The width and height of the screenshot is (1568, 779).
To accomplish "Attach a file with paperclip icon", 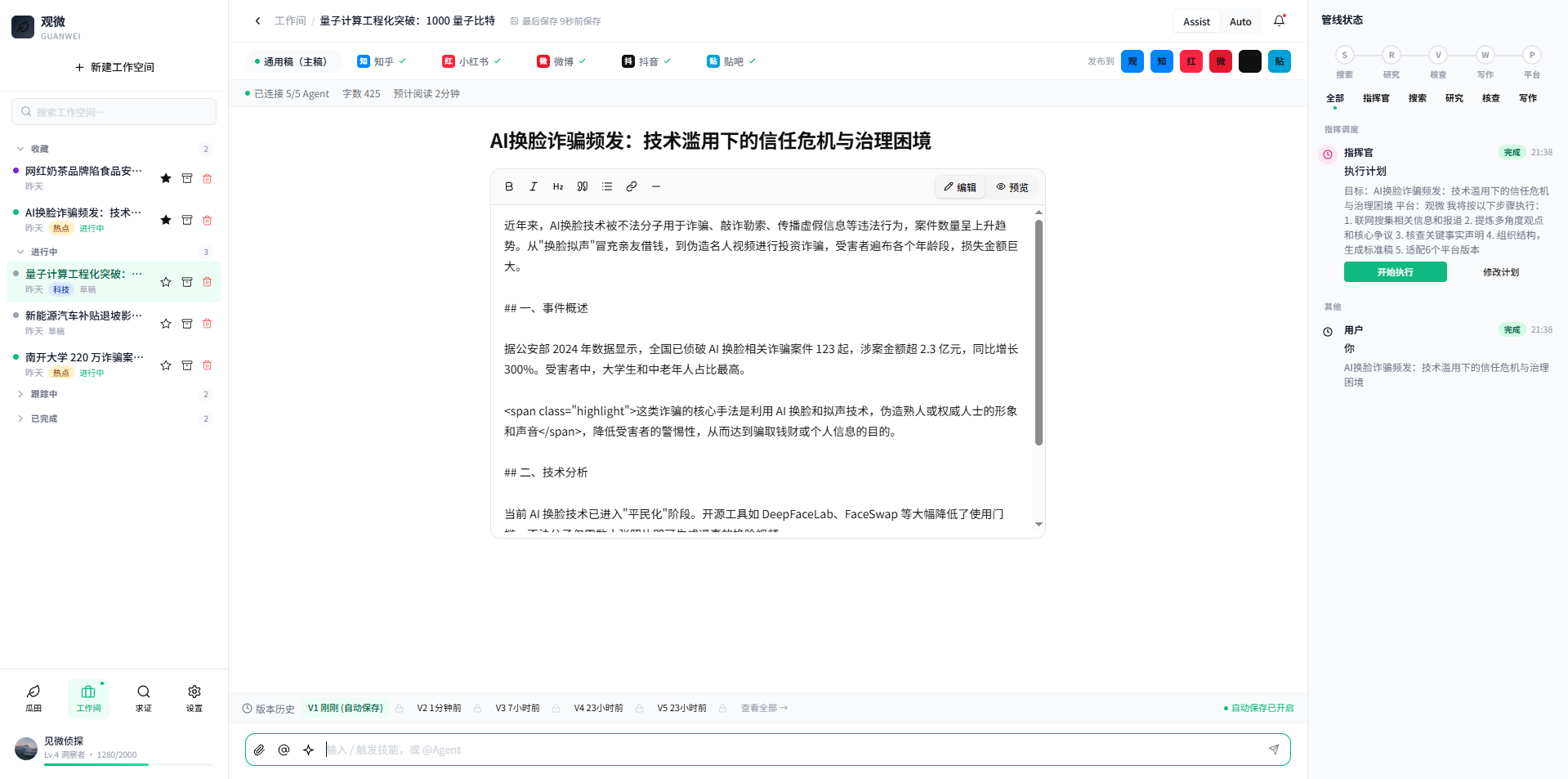I will click(x=259, y=750).
